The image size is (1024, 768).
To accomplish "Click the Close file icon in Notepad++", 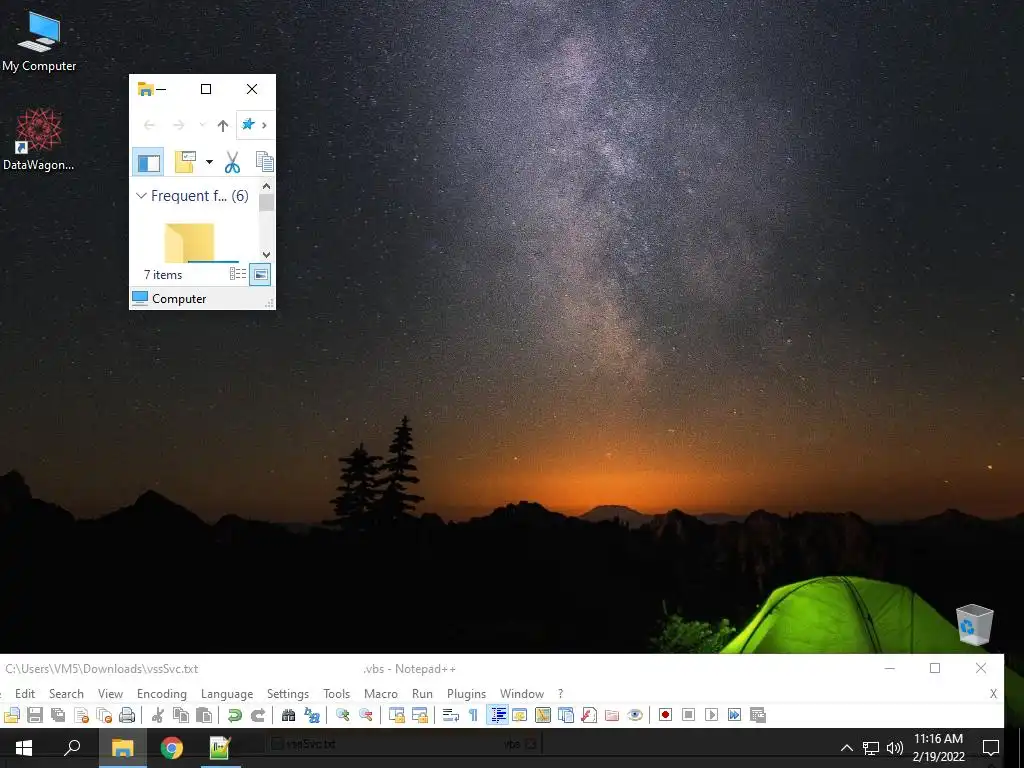I will 82,715.
